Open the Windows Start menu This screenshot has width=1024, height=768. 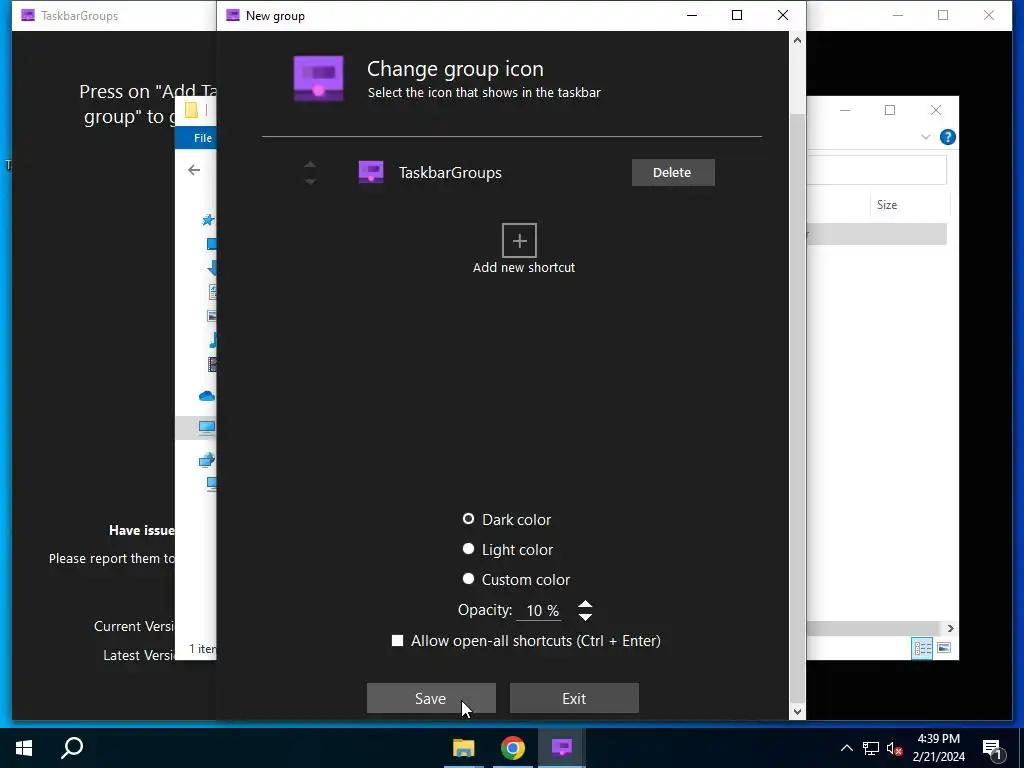point(24,748)
